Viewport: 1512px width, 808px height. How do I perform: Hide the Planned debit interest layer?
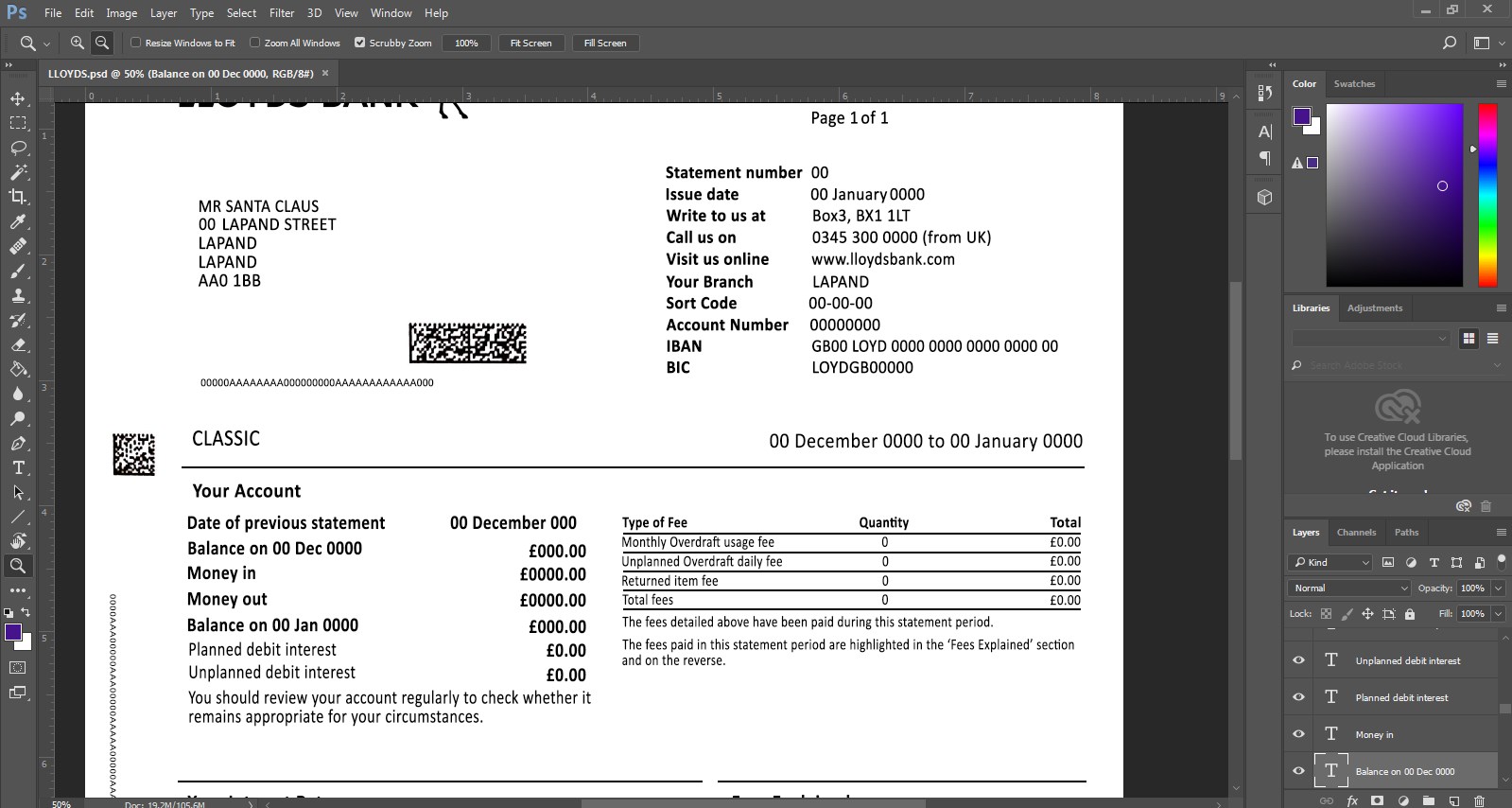coord(1298,697)
